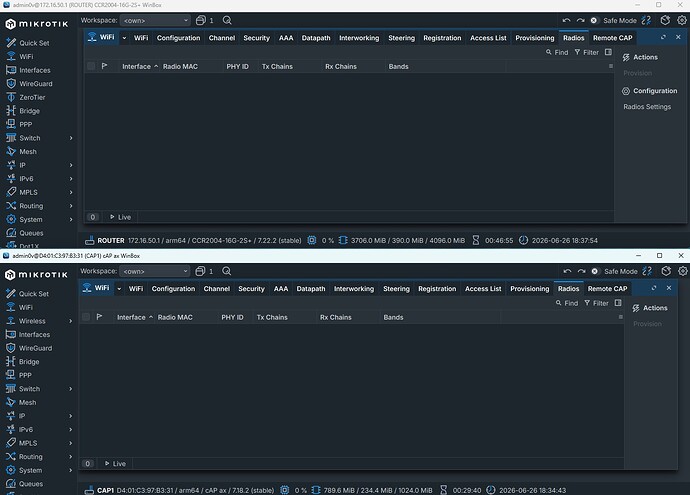Open Bridge in the CAP1 window sidebar
Viewport: 690px width, 495px height.
point(22,362)
